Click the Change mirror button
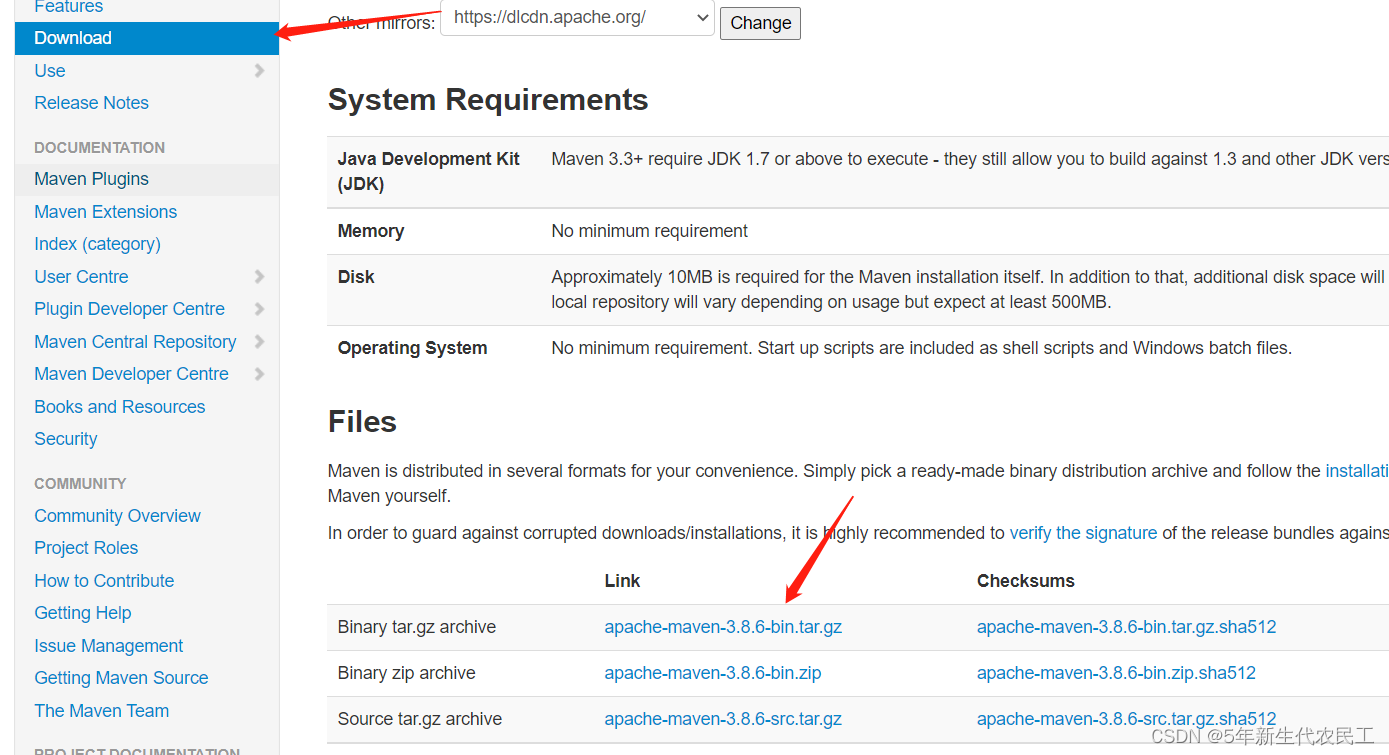Screen dimensions: 1389x755 [760, 23]
